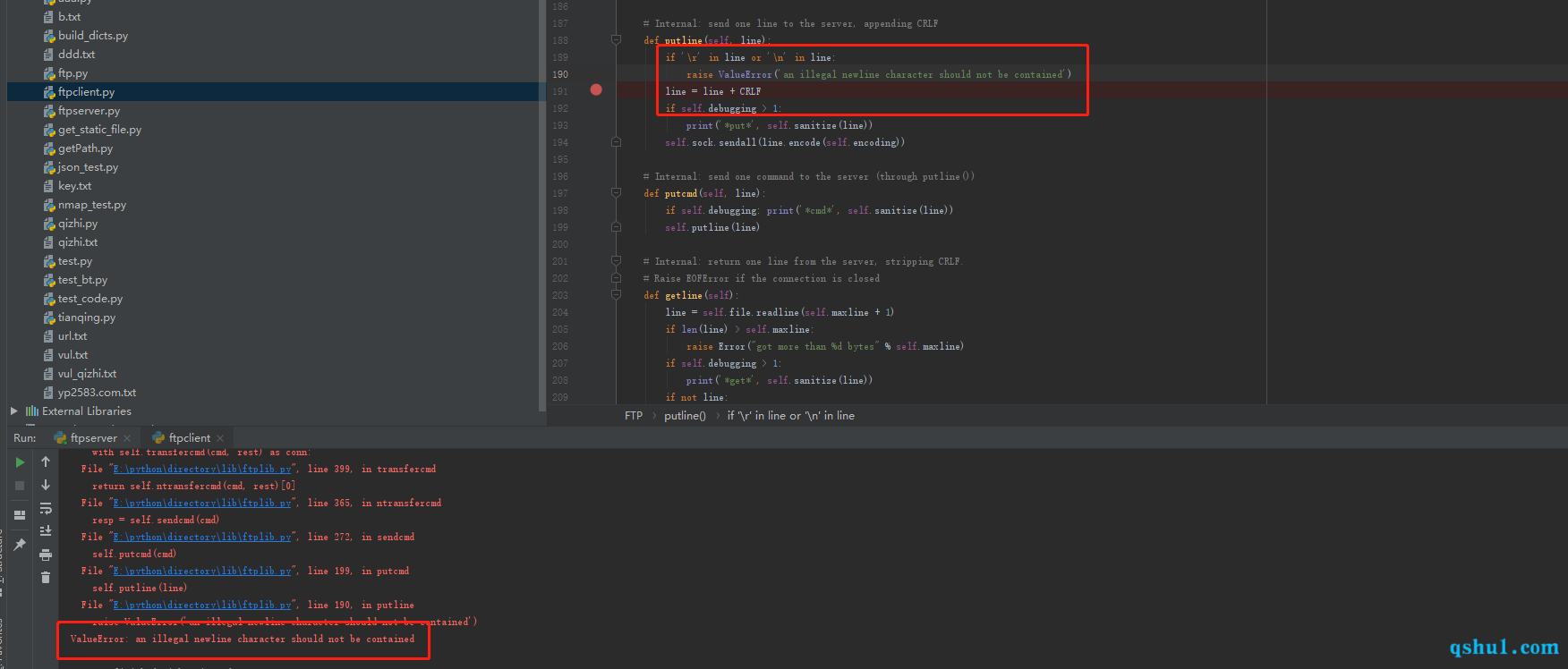Viewport: 1568px width, 669px height.
Task: Select ftpserver.py in project tree
Action: [89, 111]
